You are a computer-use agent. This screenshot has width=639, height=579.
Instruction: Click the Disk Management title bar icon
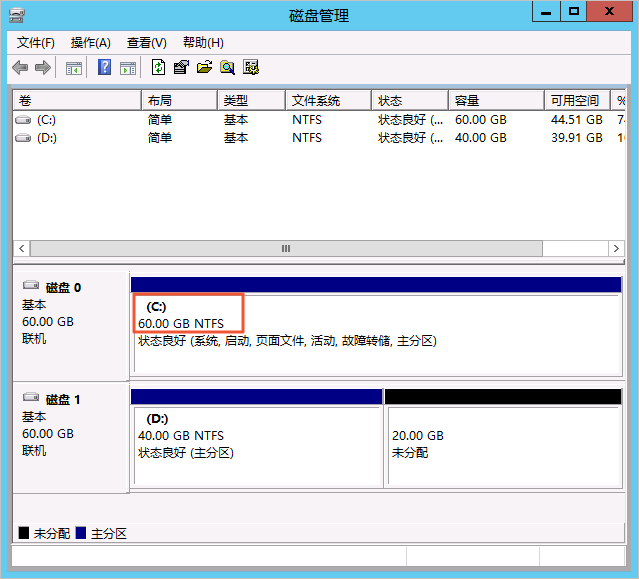[x=17, y=15]
